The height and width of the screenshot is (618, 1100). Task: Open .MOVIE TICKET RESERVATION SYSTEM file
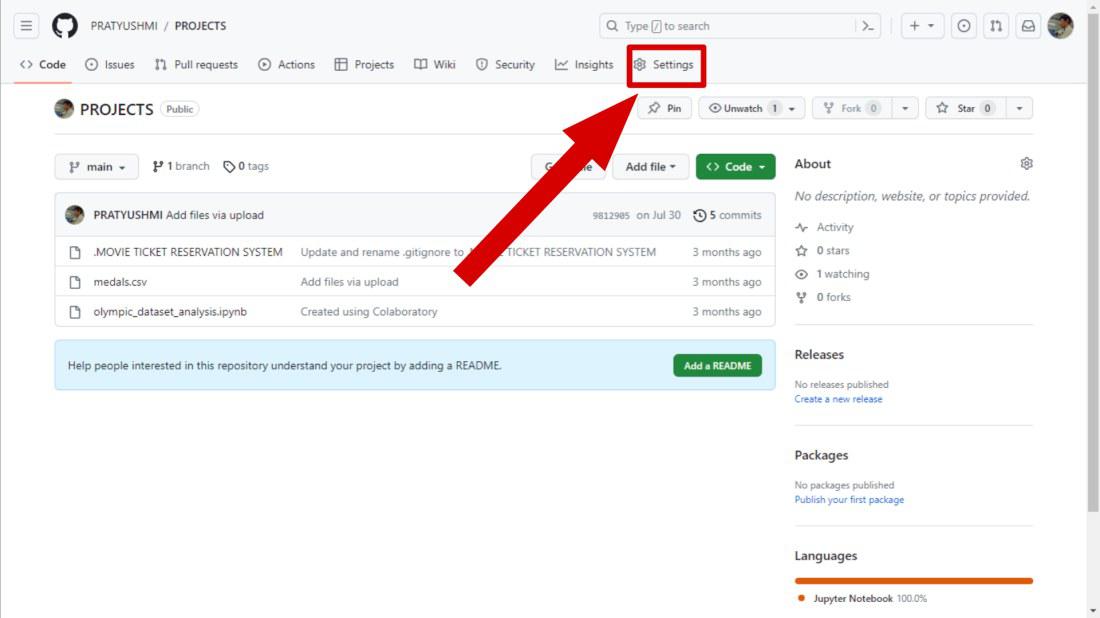188,252
